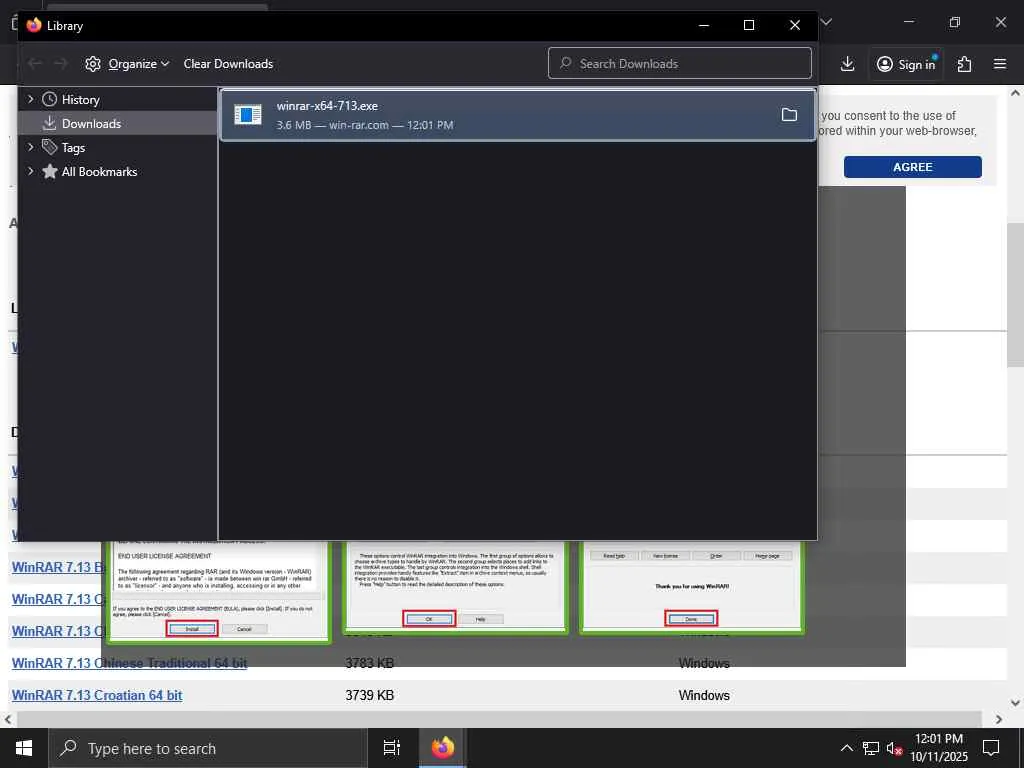Click the winrar-x64-713.exe file icon
The image size is (1024, 768).
point(248,115)
